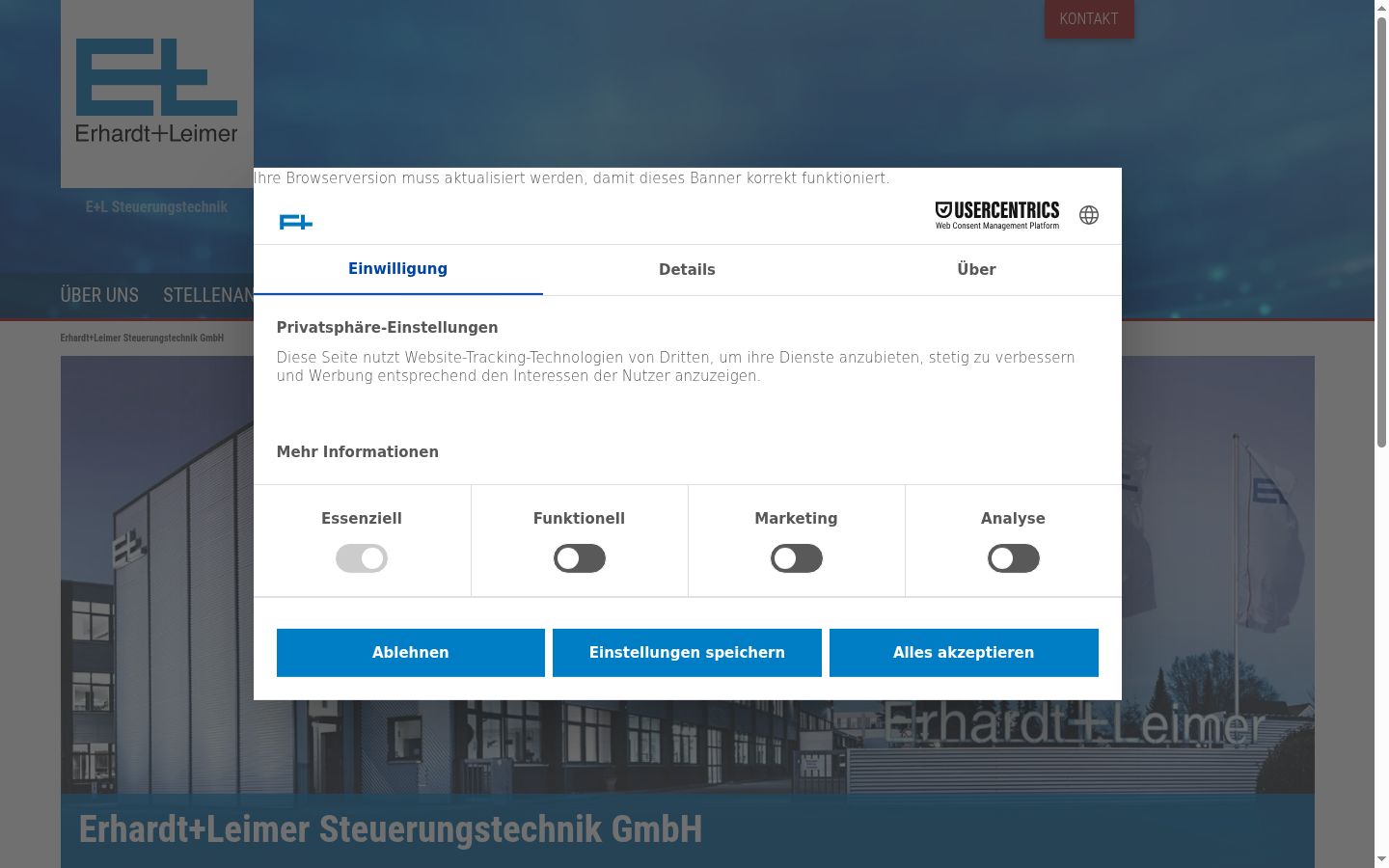The image size is (1389, 868).
Task: Click the Analyse category label
Action: (1014, 519)
